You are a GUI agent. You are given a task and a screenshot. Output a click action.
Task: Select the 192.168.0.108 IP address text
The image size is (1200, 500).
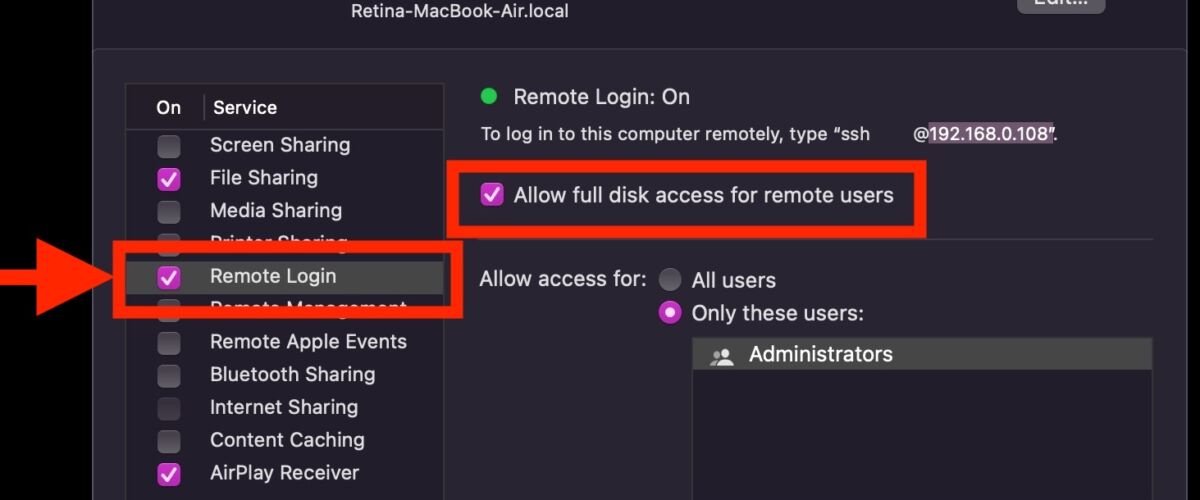click(x=990, y=134)
